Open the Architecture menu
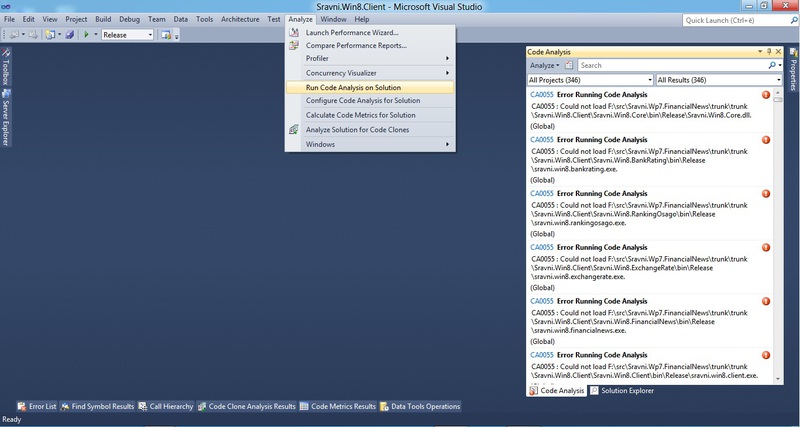The height and width of the screenshot is (427, 800). click(x=240, y=19)
